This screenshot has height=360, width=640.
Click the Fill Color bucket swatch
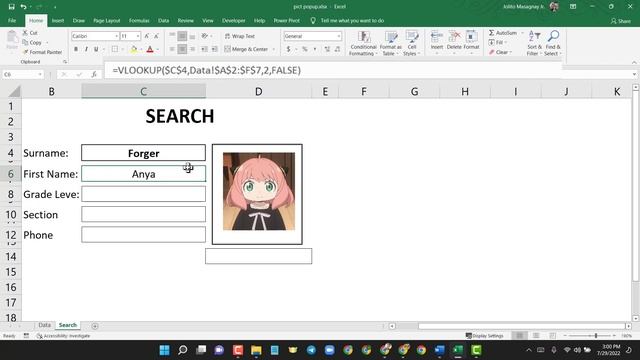click(133, 49)
